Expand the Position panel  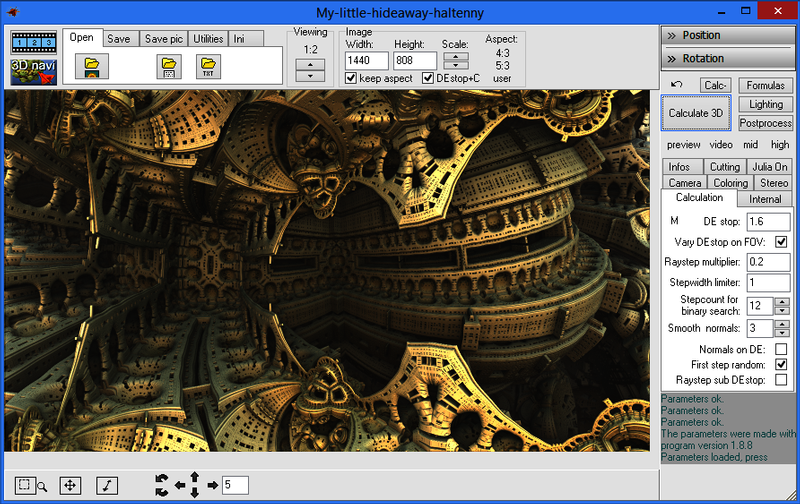tap(728, 35)
